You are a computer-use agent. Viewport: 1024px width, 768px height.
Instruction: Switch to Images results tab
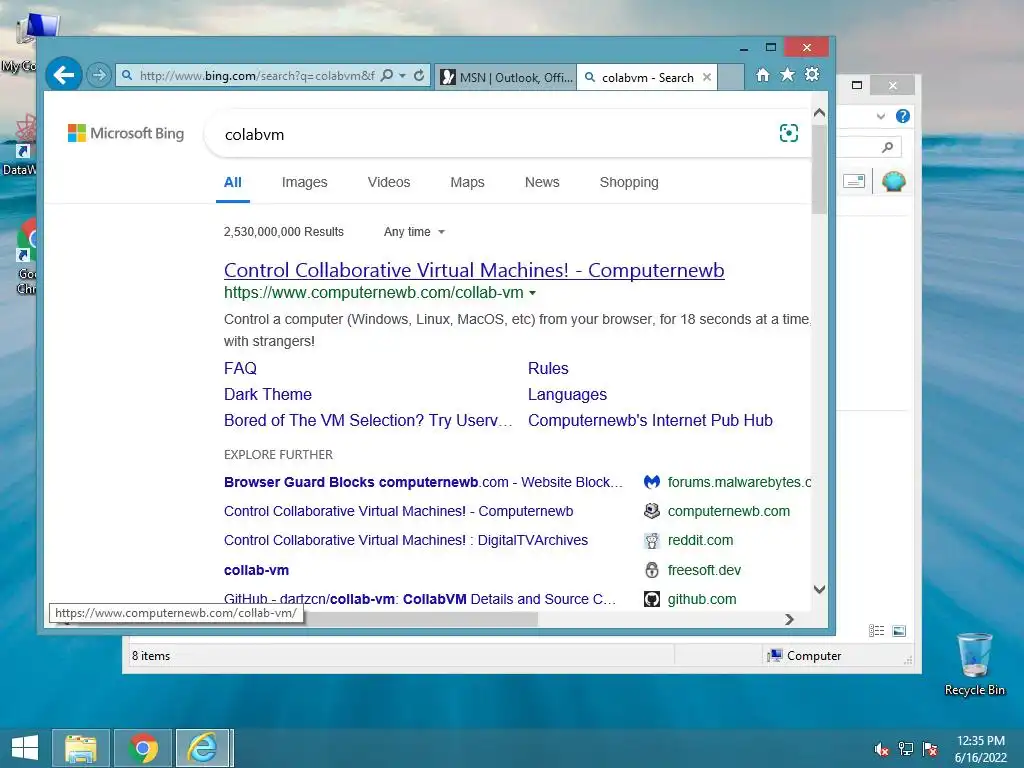(304, 182)
